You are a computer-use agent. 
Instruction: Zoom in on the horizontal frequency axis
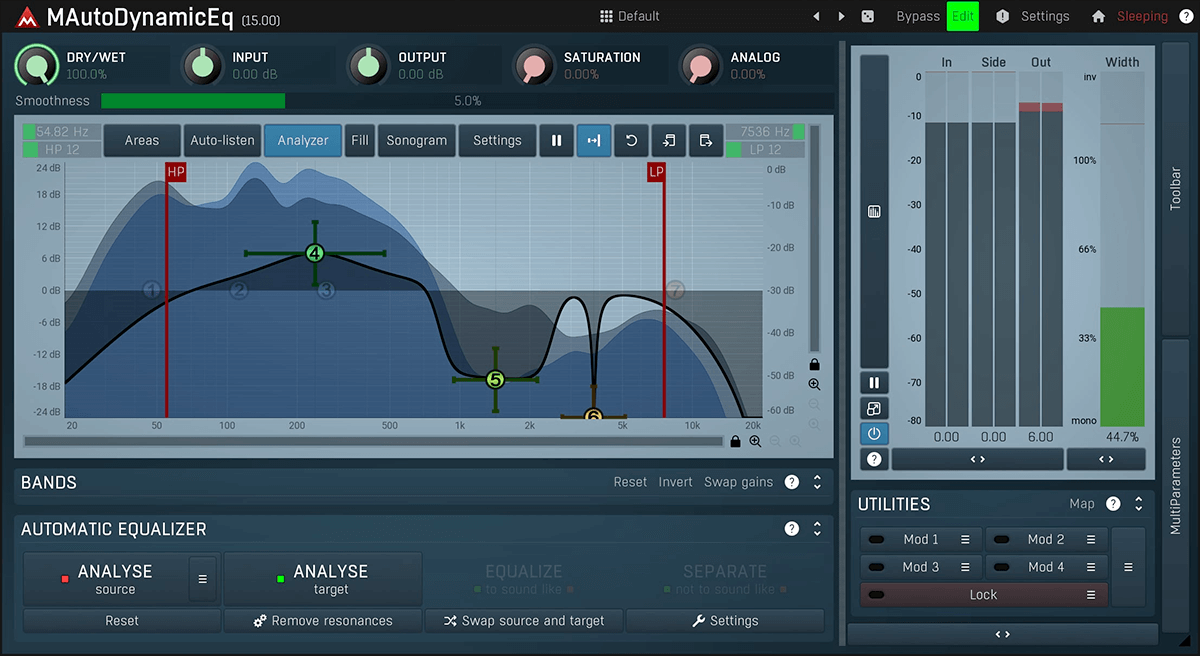click(755, 441)
